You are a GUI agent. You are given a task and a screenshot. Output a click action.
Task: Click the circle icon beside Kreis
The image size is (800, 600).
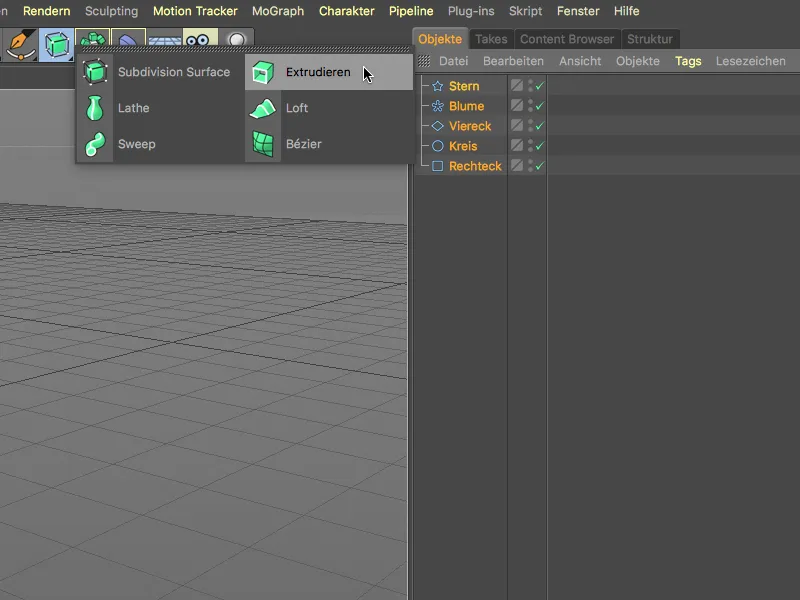(x=437, y=146)
